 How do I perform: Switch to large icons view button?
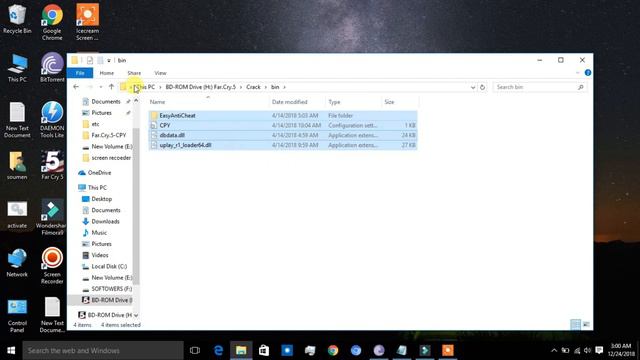pyautogui.click(x=586, y=324)
